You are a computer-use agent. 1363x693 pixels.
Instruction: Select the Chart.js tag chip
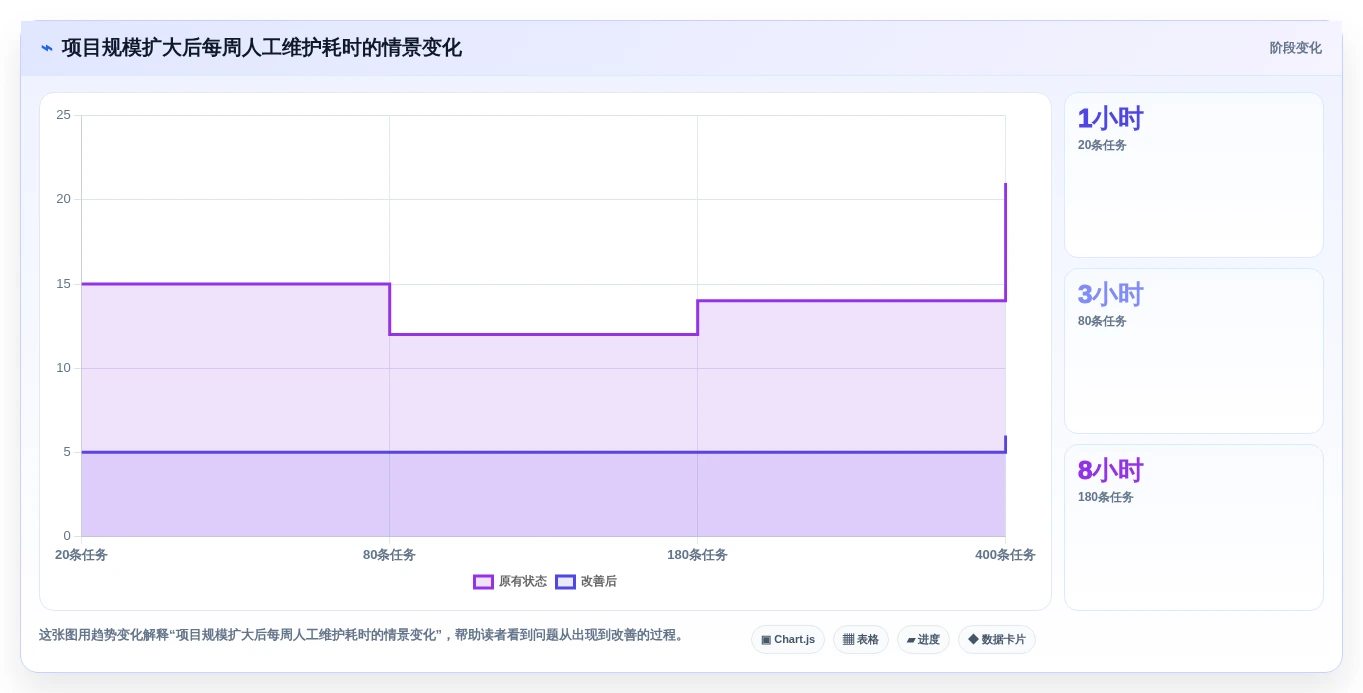(788, 640)
